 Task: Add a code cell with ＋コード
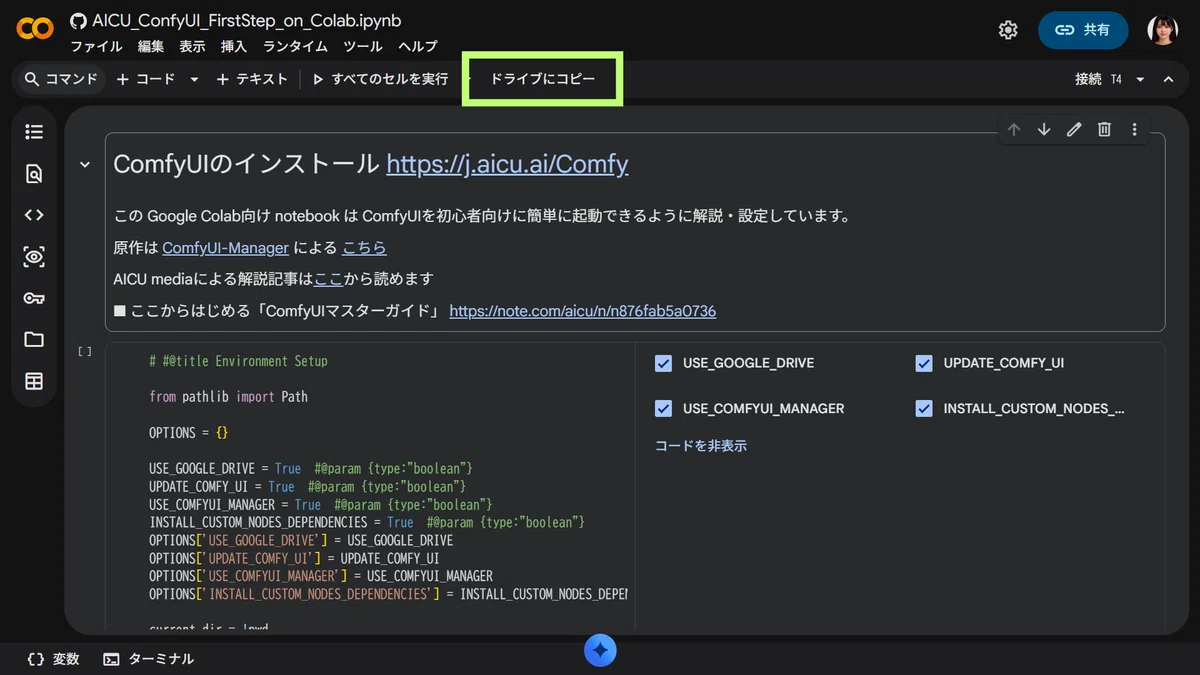coord(146,79)
